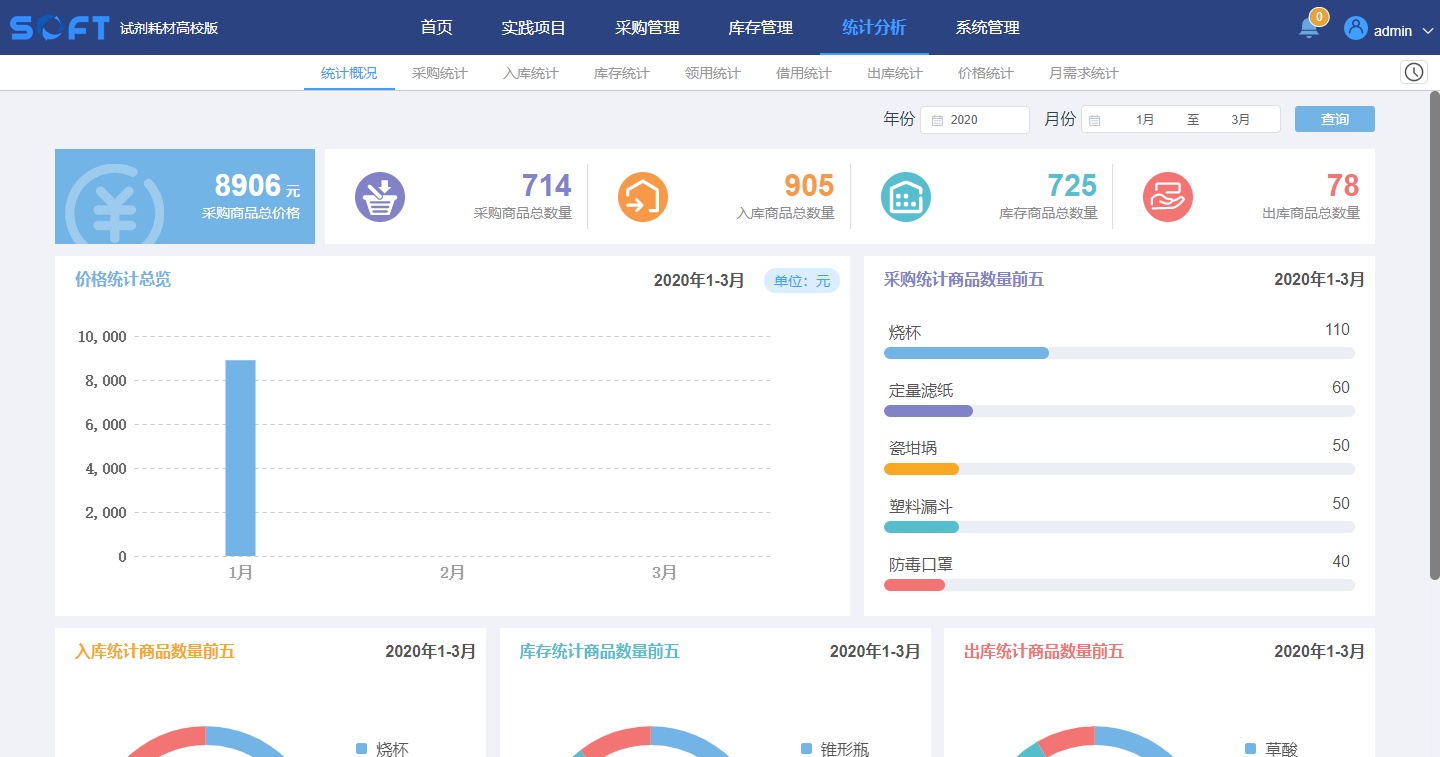The width and height of the screenshot is (1440, 757).
Task: Click the orange 入库 arrow icon
Action: (x=643, y=196)
